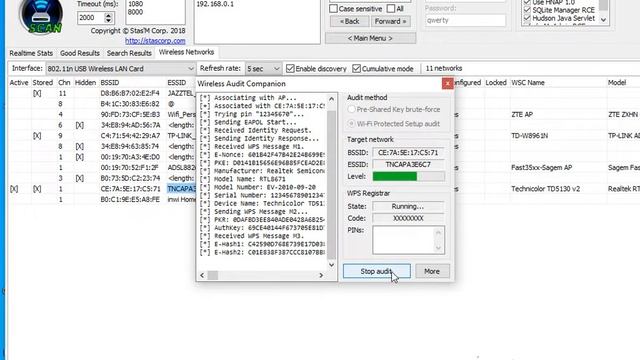640x360 pixels.
Task: Select Wi-Fi Protected Setup audit radio button
Action: (x=351, y=123)
